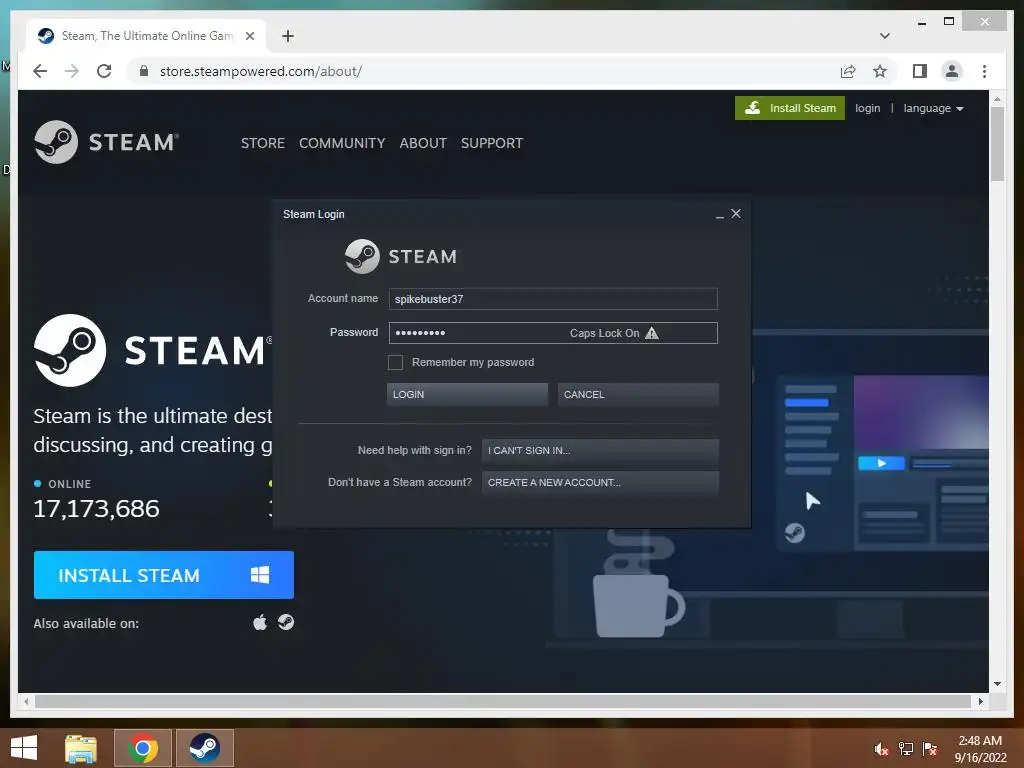Viewport: 1024px width, 768px height.
Task: Open the ABOUT menu item
Action: click(x=423, y=143)
